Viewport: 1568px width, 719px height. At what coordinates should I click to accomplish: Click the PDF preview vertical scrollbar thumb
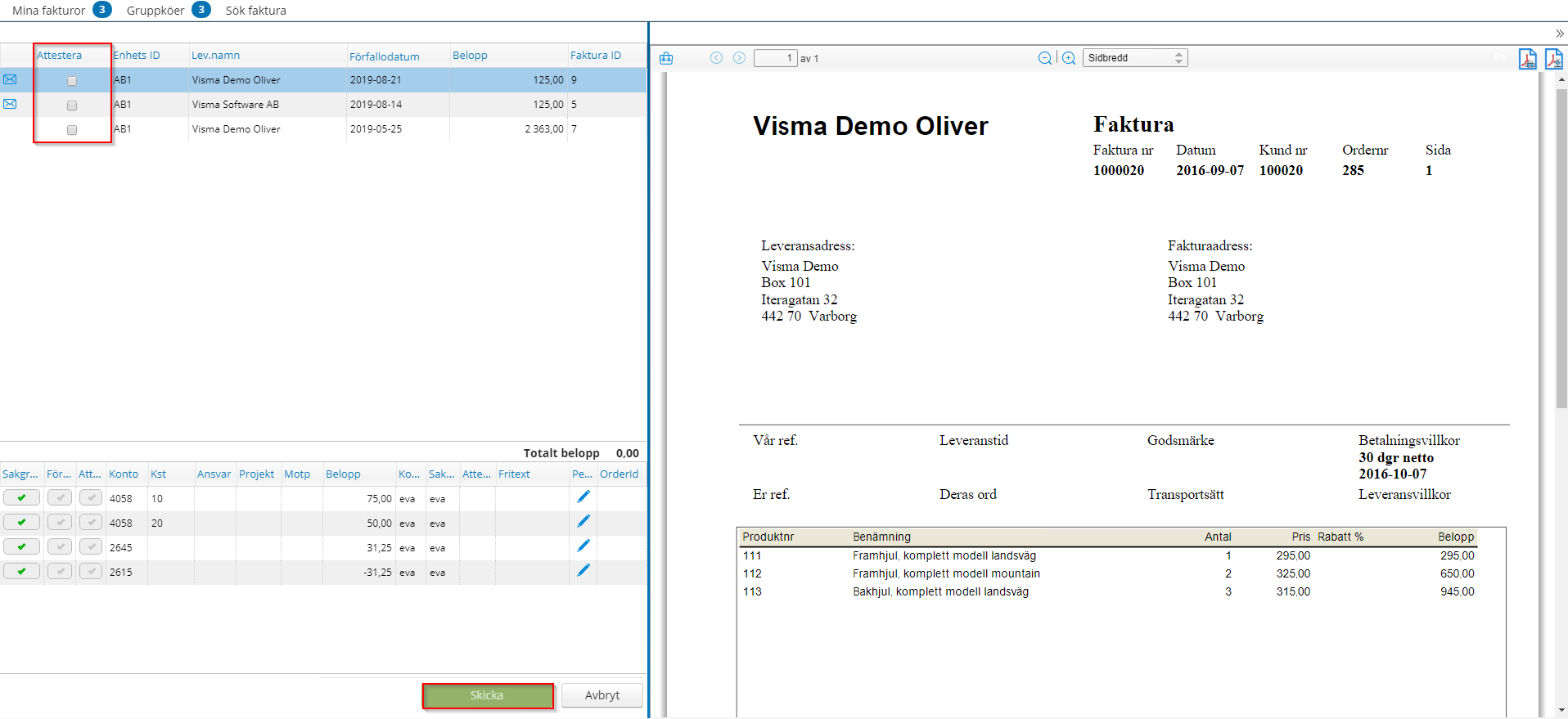pos(1561,248)
